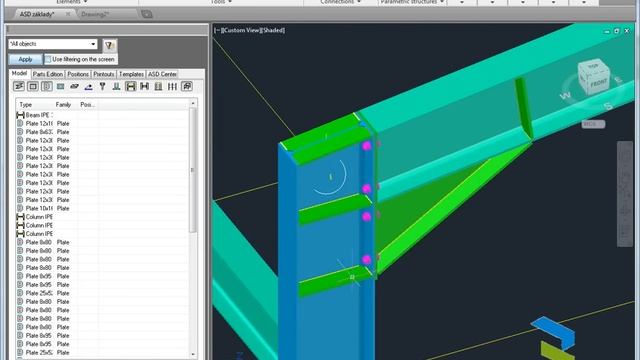
Task: Click the S compass direction on the ViewCube
Action: click(x=608, y=107)
